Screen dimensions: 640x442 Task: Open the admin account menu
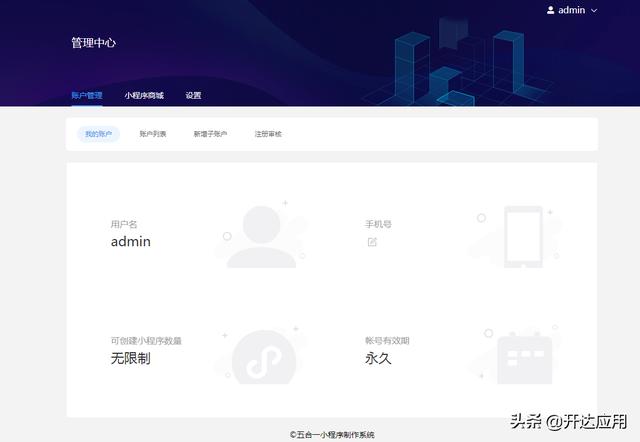pos(572,10)
